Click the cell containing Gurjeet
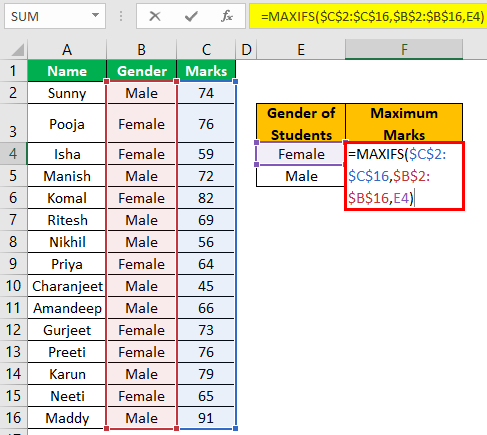The width and height of the screenshot is (487, 435). [x=67, y=330]
